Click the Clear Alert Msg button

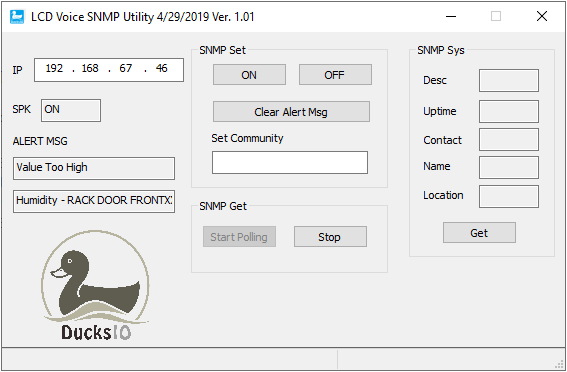[x=291, y=112]
